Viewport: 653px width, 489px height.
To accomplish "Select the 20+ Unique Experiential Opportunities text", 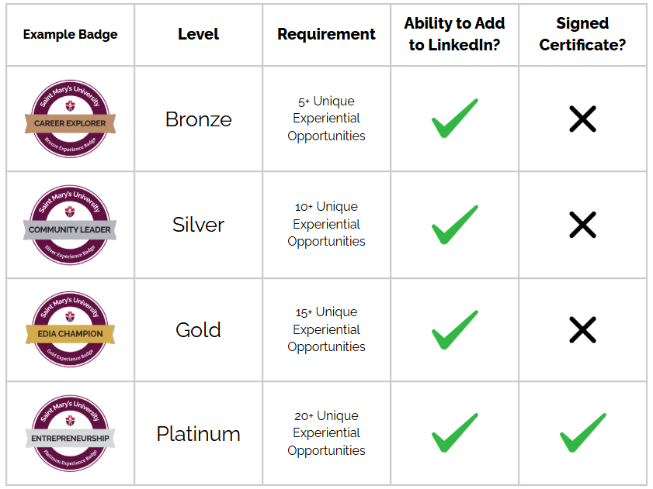I will 326,434.
